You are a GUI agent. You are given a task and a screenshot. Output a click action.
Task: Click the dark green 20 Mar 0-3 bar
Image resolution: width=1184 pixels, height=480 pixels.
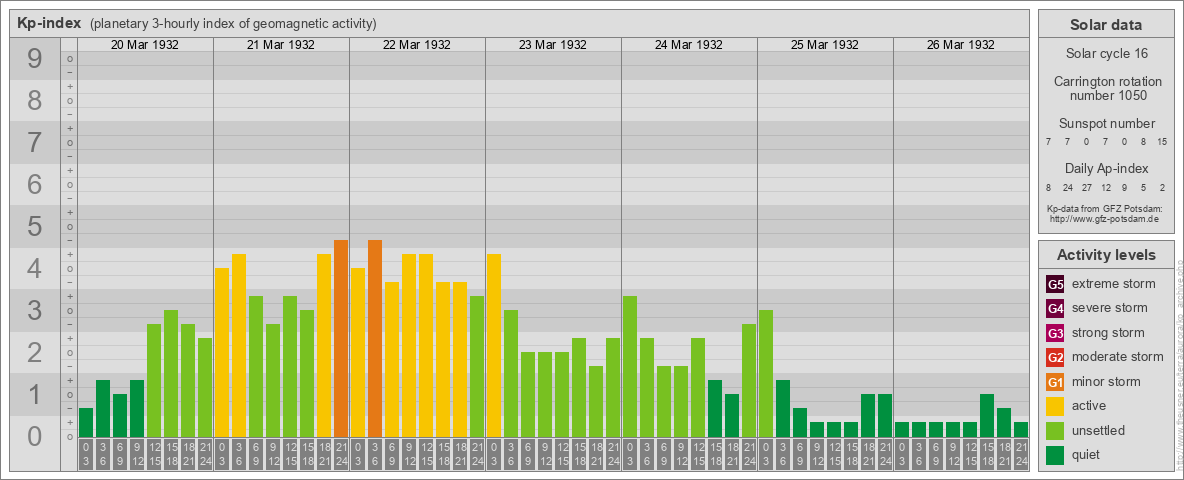[86, 423]
